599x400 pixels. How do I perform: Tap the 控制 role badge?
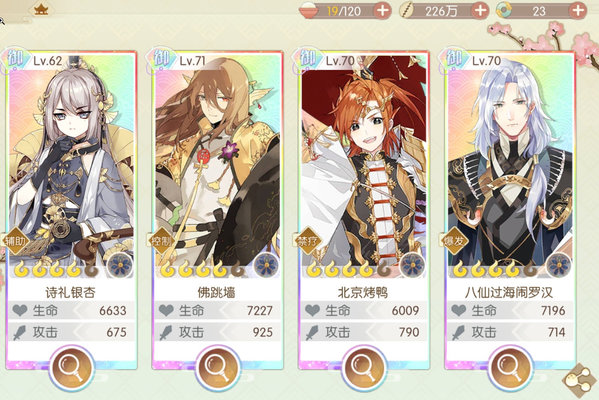tap(162, 241)
